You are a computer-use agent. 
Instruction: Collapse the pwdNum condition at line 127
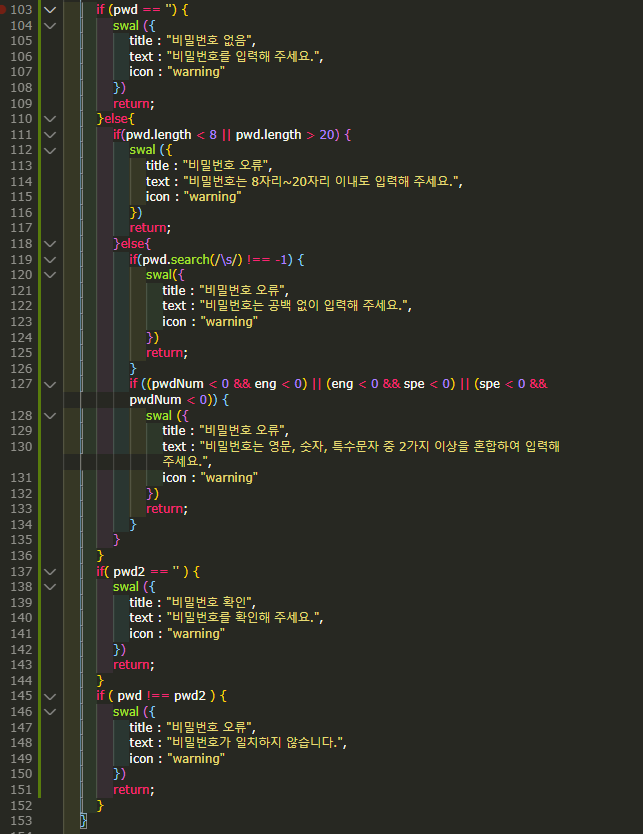point(49,385)
